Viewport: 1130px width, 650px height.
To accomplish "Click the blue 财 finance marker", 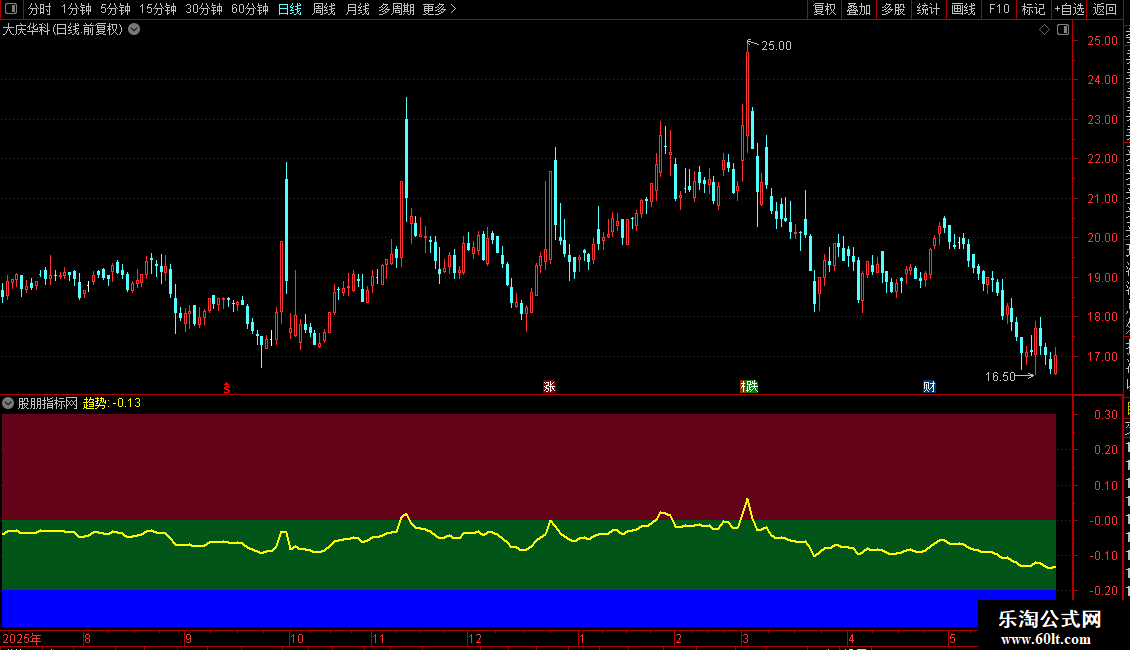I will click(x=929, y=387).
